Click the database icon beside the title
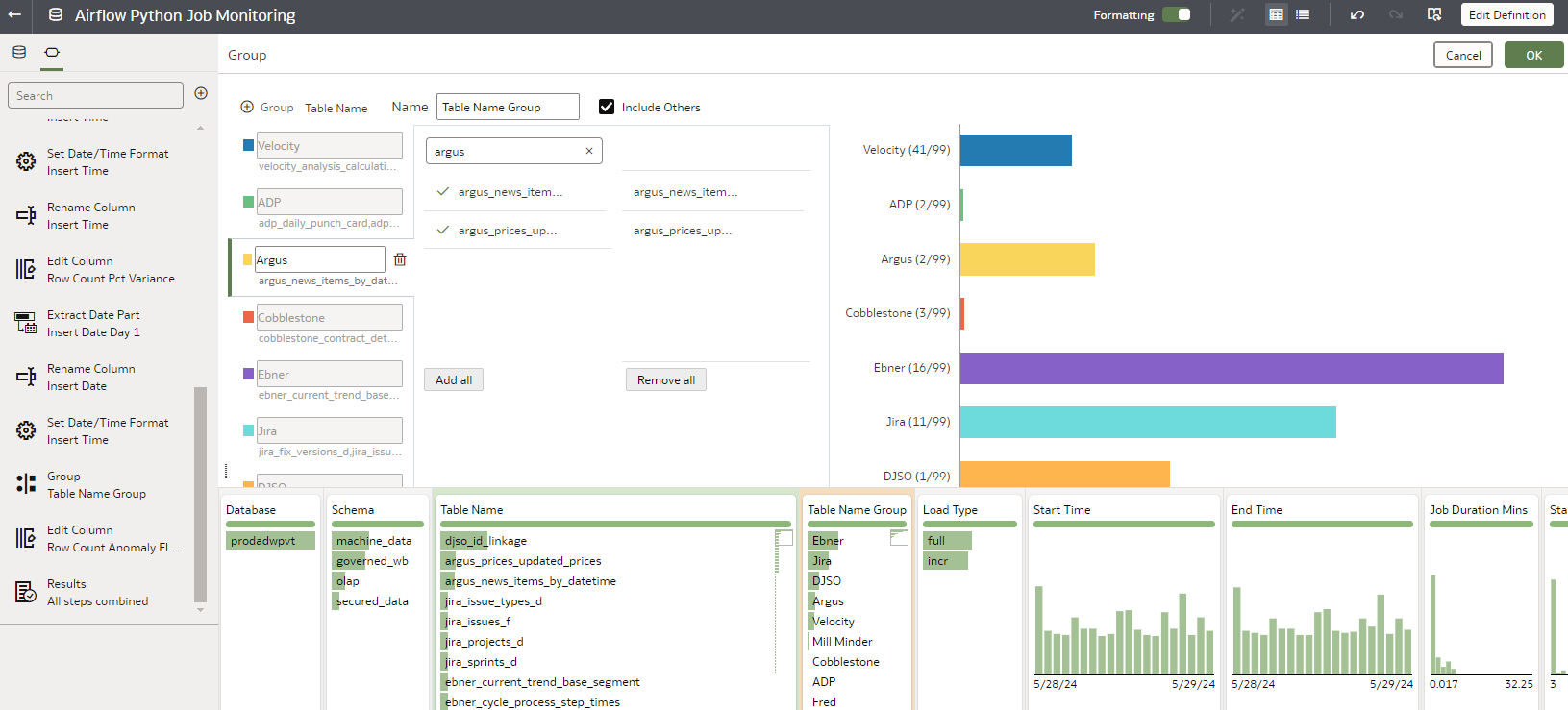The image size is (1568, 710). [56, 15]
